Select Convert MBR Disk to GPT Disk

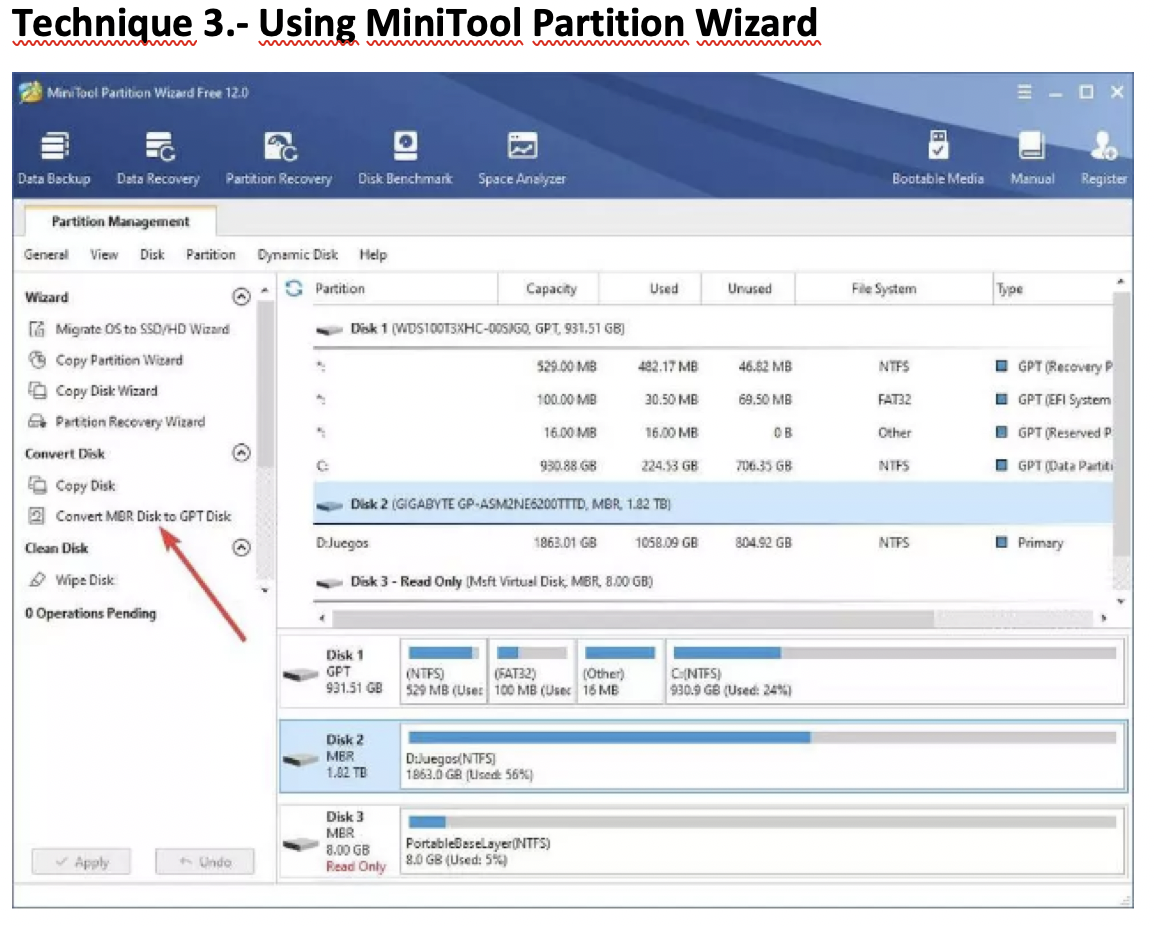(x=144, y=516)
